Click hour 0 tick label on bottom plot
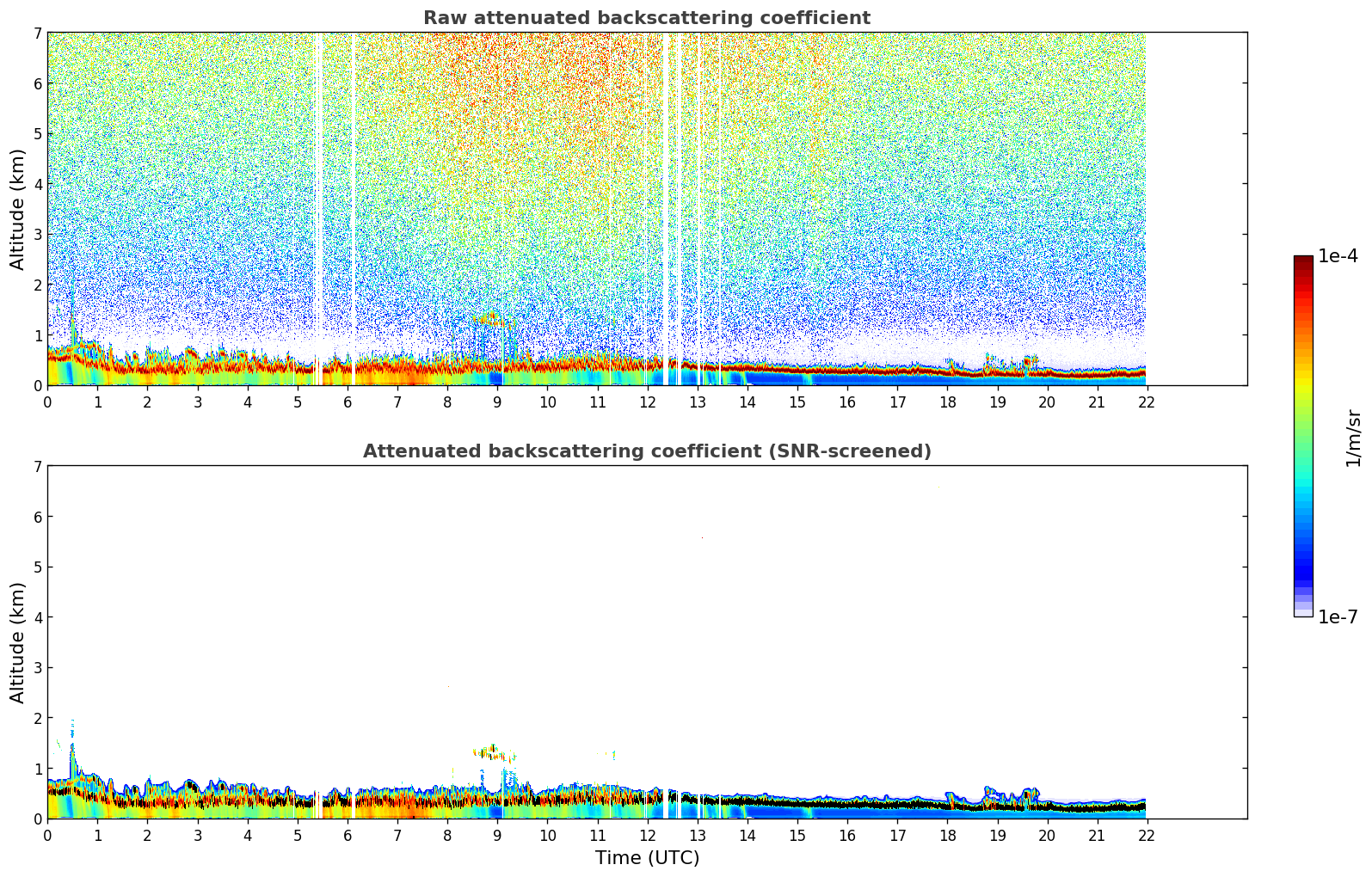The height and width of the screenshot is (877, 1372). click(47, 836)
